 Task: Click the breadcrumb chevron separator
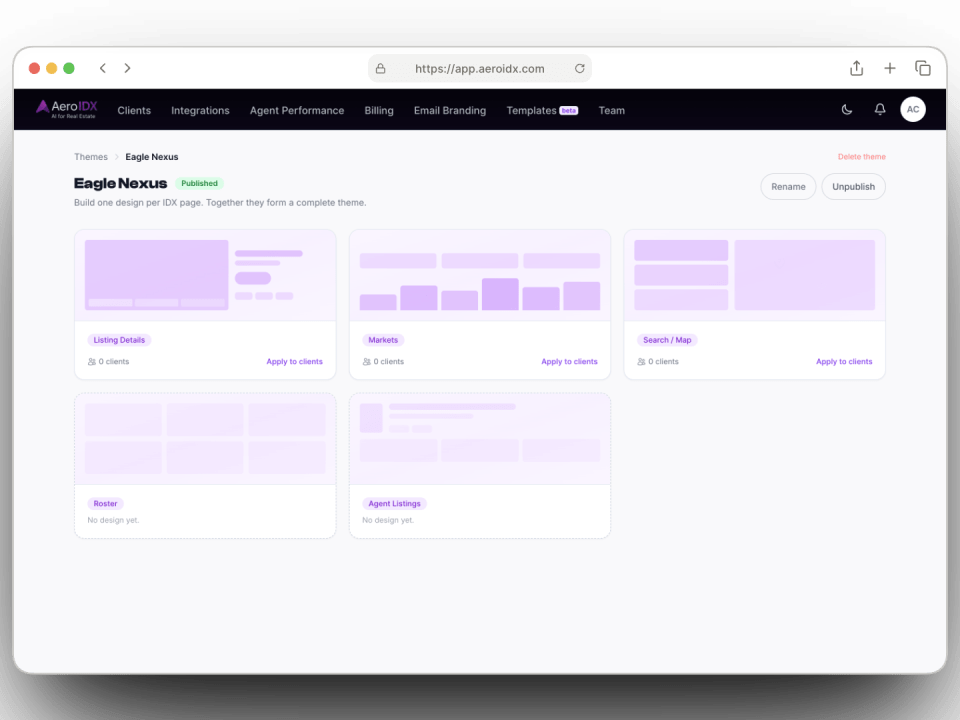(x=116, y=157)
